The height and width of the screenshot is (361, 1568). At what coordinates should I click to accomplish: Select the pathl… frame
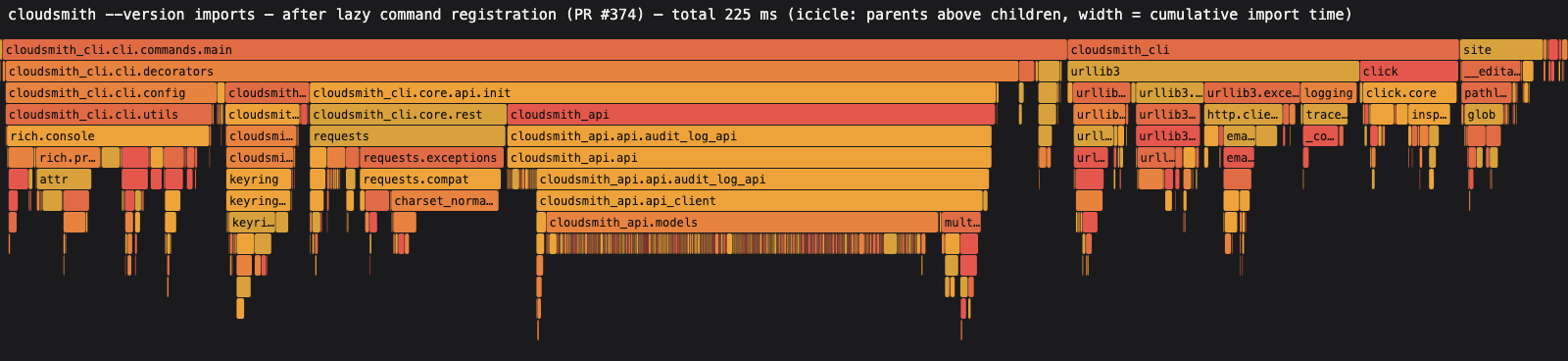click(1487, 93)
